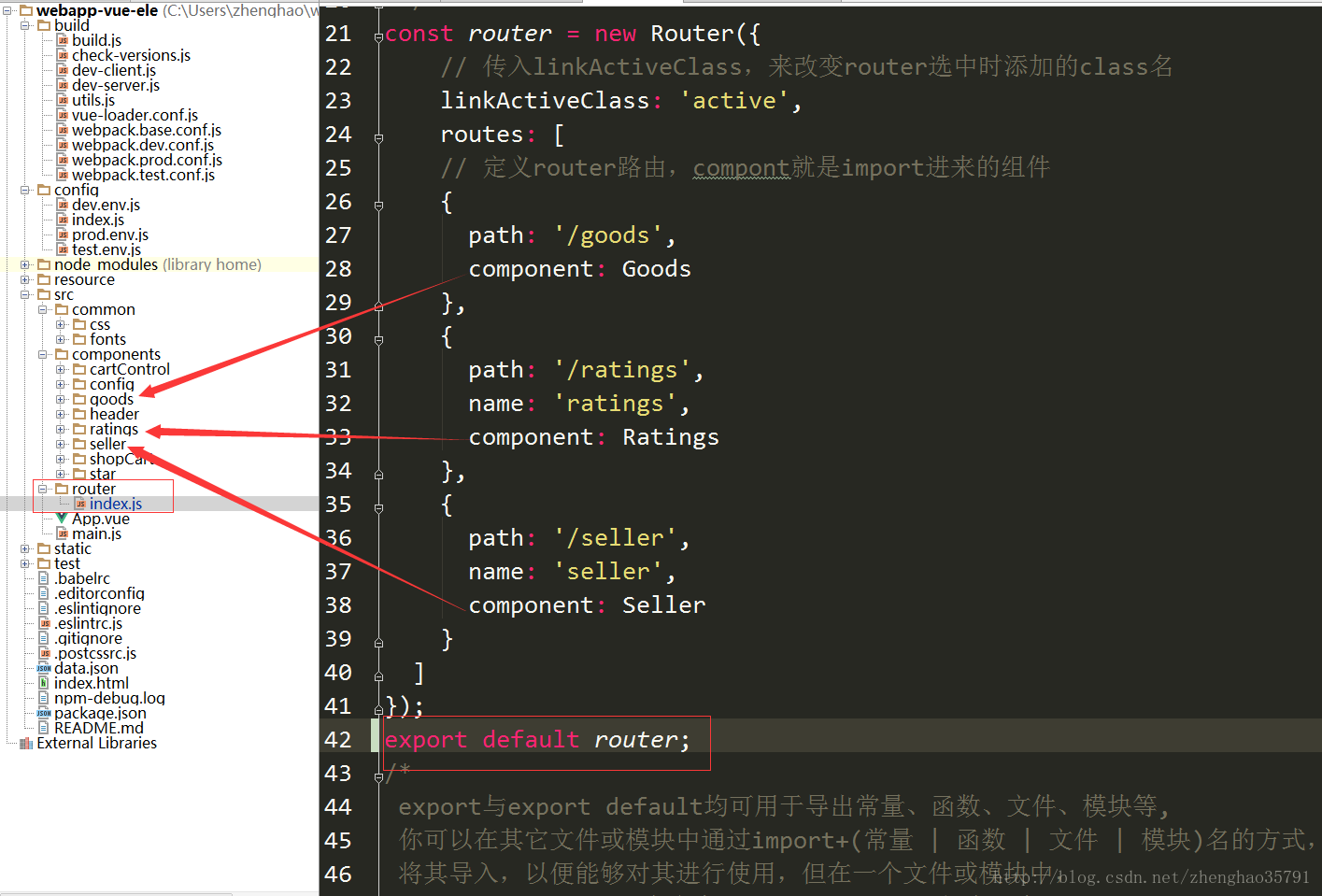Click the file icon next to .editorconfig
Viewport: 1322px width, 896px height.
[44, 593]
